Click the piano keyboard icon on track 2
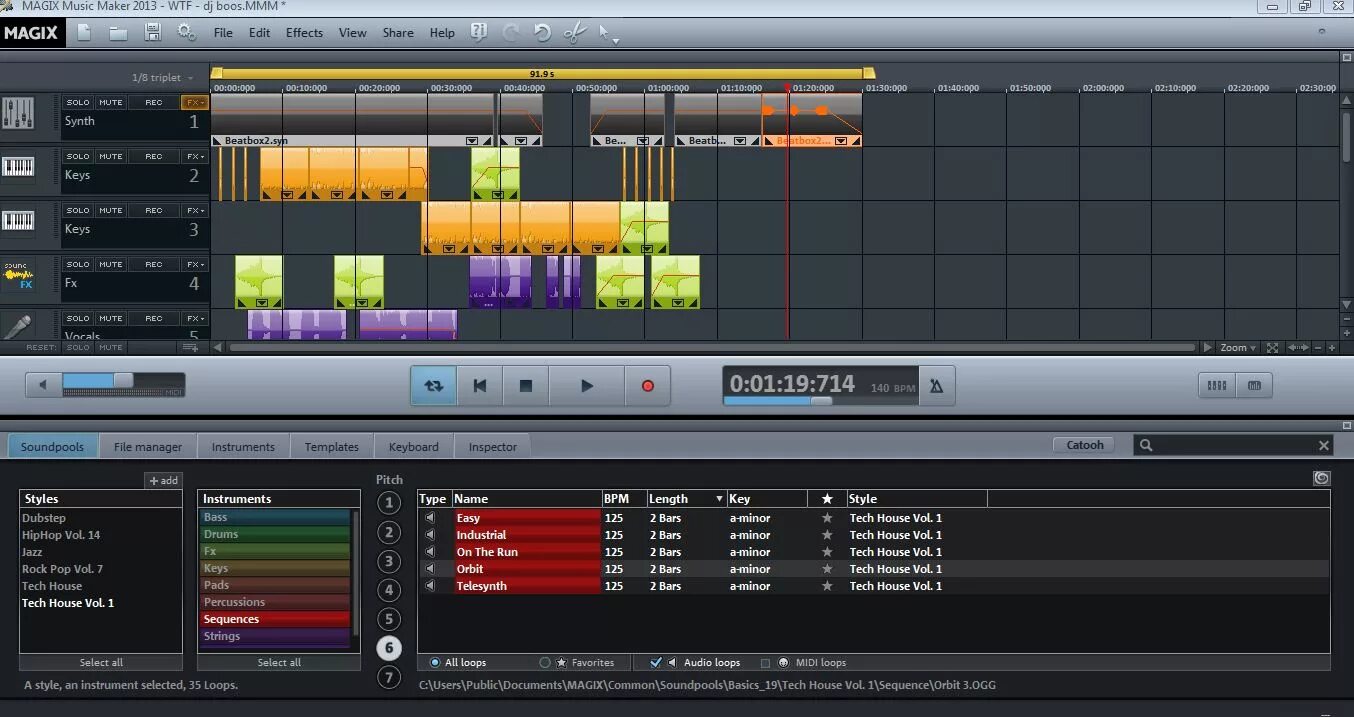 [x=18, y=166]
